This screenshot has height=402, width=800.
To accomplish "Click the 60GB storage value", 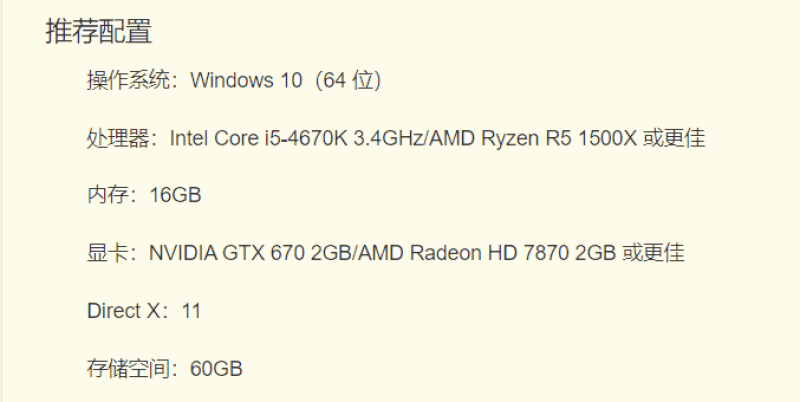I will [x=216, y=368].
